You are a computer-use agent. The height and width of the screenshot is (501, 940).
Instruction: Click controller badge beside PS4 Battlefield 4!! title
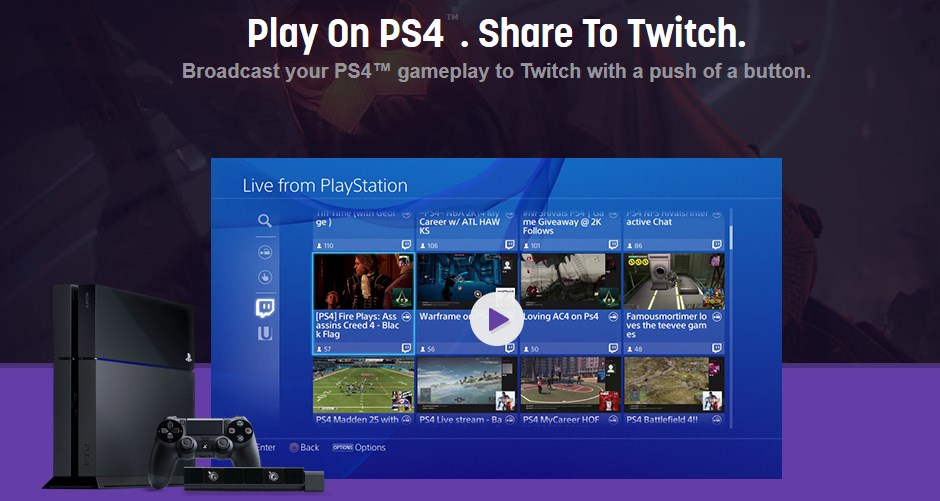[x=717, y=420]
